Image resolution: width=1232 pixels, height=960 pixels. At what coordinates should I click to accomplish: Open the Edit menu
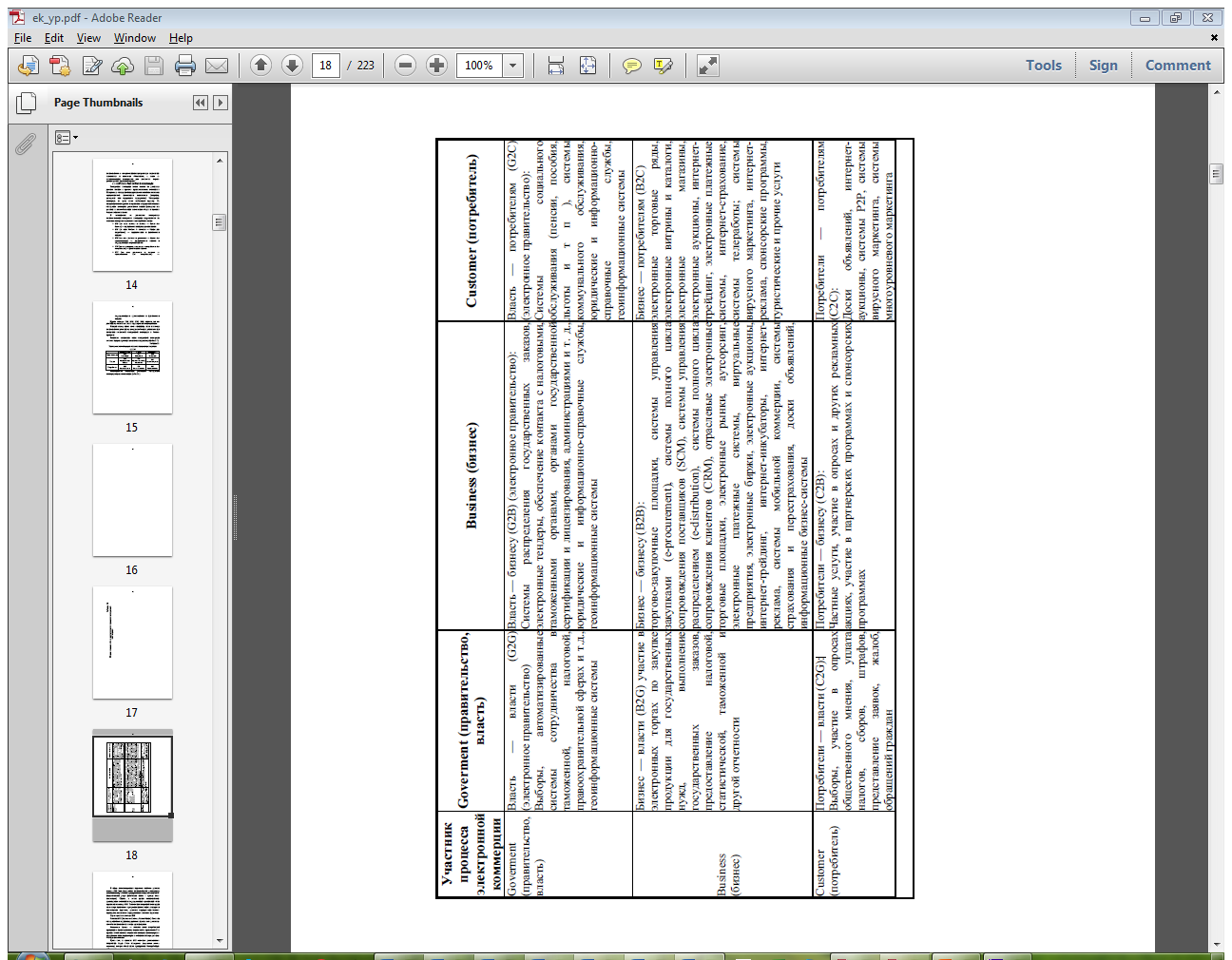54,38
